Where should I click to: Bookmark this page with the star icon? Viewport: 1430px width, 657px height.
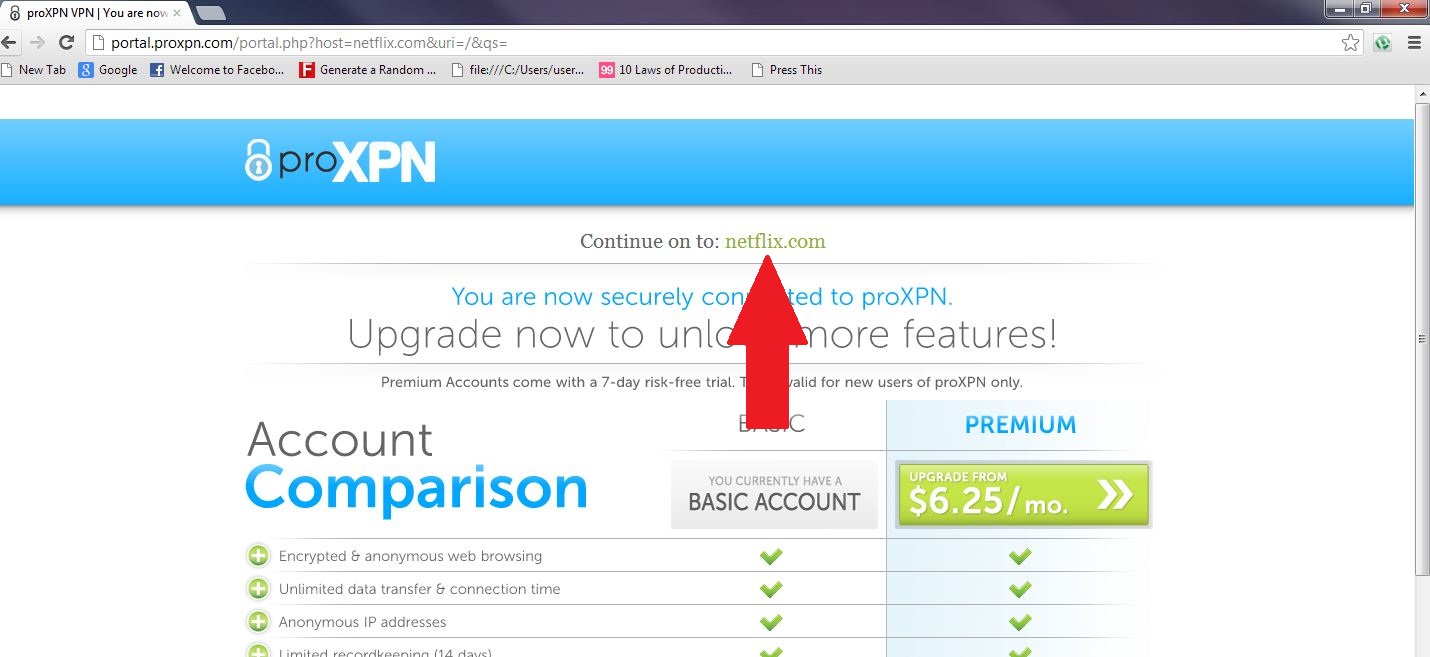1350,43
